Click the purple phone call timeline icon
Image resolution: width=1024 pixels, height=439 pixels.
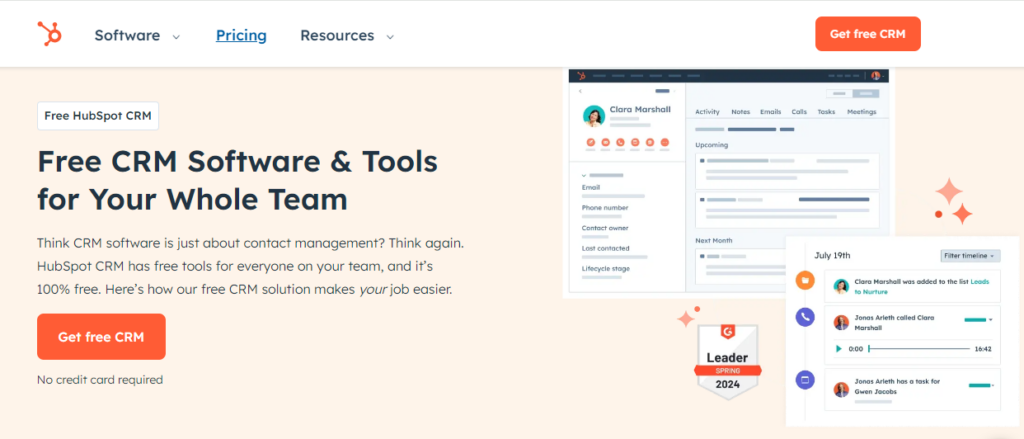(804, 317)
